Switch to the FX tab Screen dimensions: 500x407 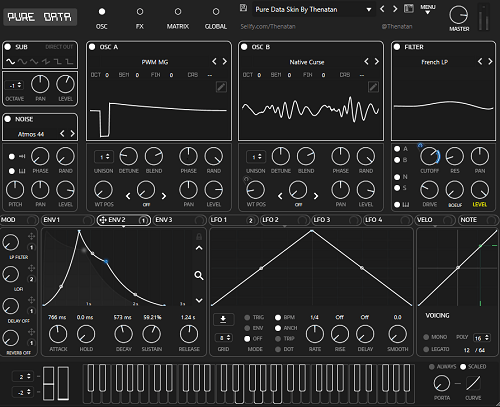(x=140, y=19)
